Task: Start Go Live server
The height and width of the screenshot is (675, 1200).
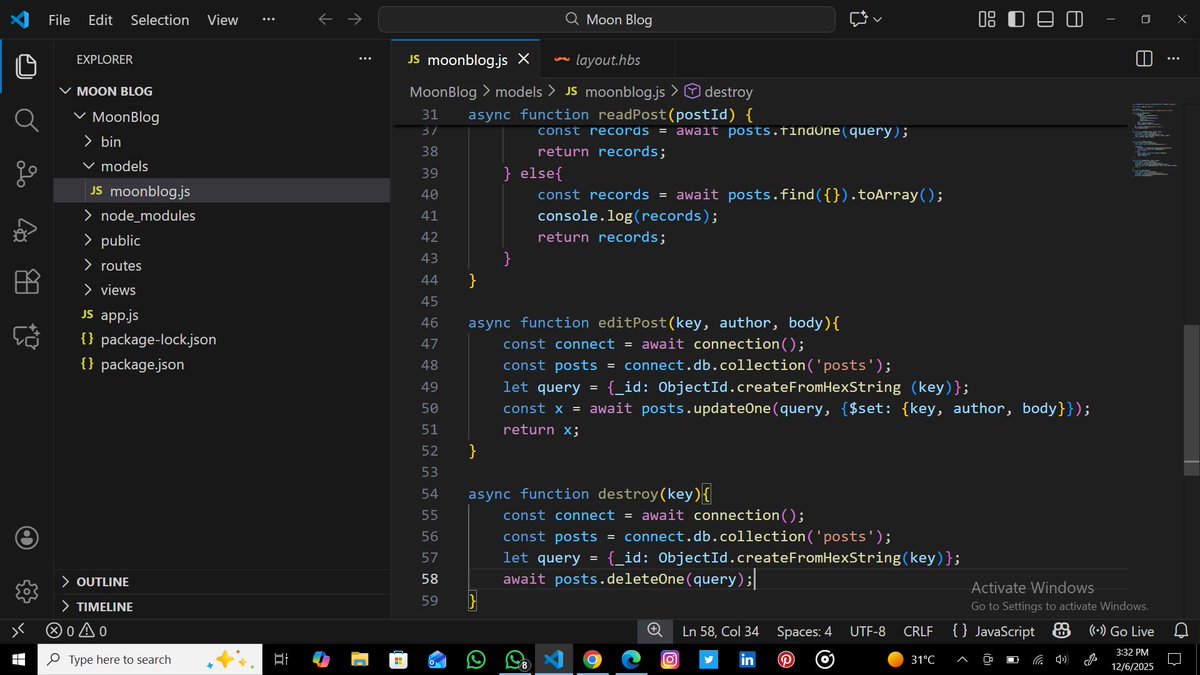Action: (x=1121, y=631)
